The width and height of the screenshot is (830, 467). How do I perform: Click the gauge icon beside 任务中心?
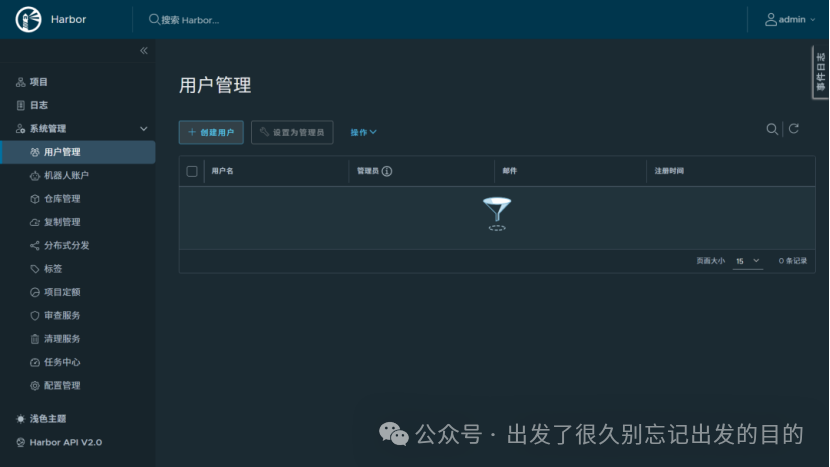point(34,362)
